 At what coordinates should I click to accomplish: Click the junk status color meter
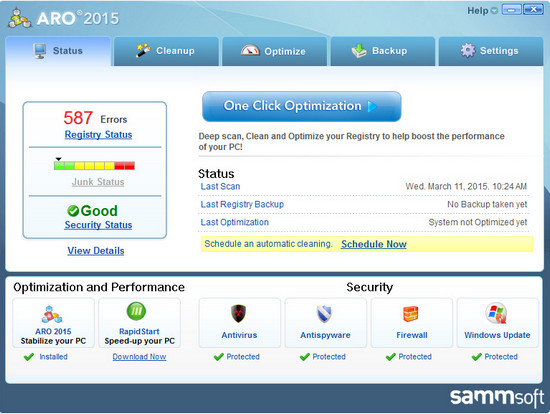94,166
